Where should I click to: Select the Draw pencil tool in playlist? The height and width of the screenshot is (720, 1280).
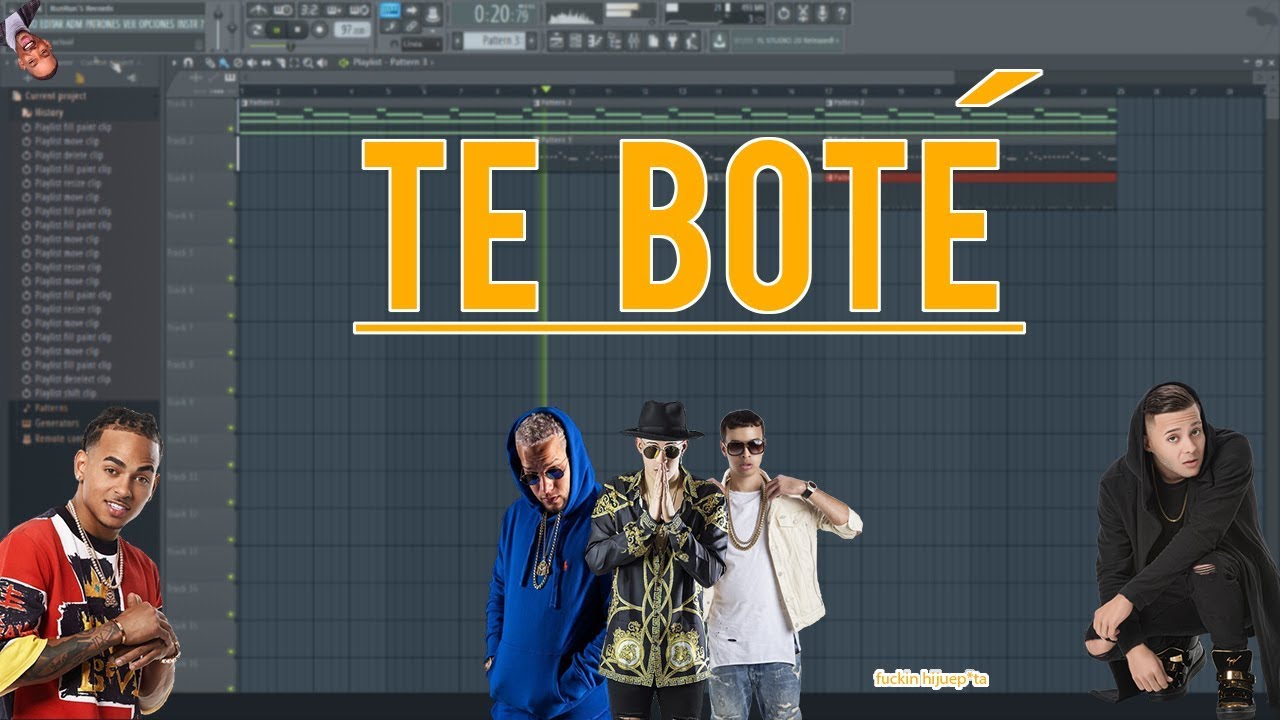coord(210,62)
